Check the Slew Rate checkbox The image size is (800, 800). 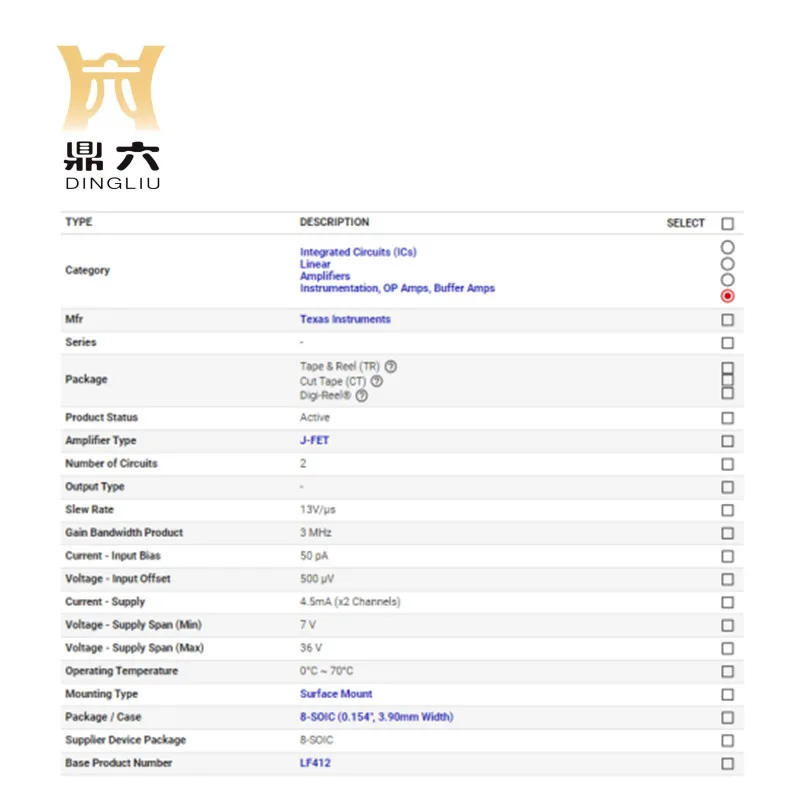728,510
